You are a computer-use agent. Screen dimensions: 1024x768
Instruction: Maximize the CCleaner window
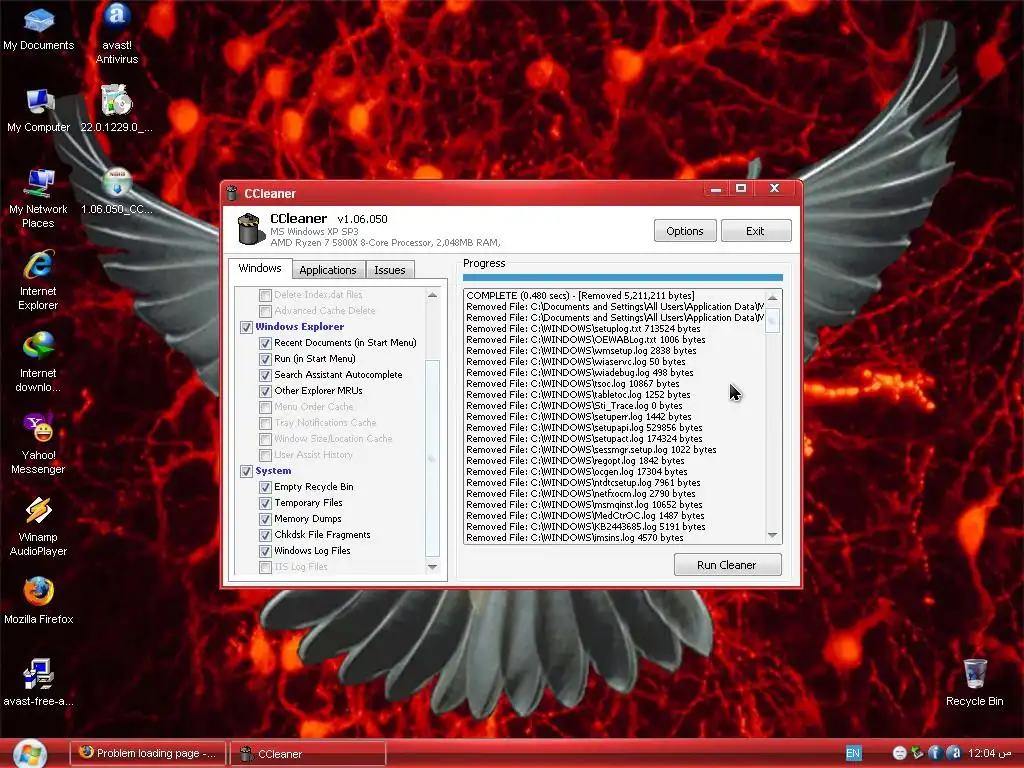(741, 189)
